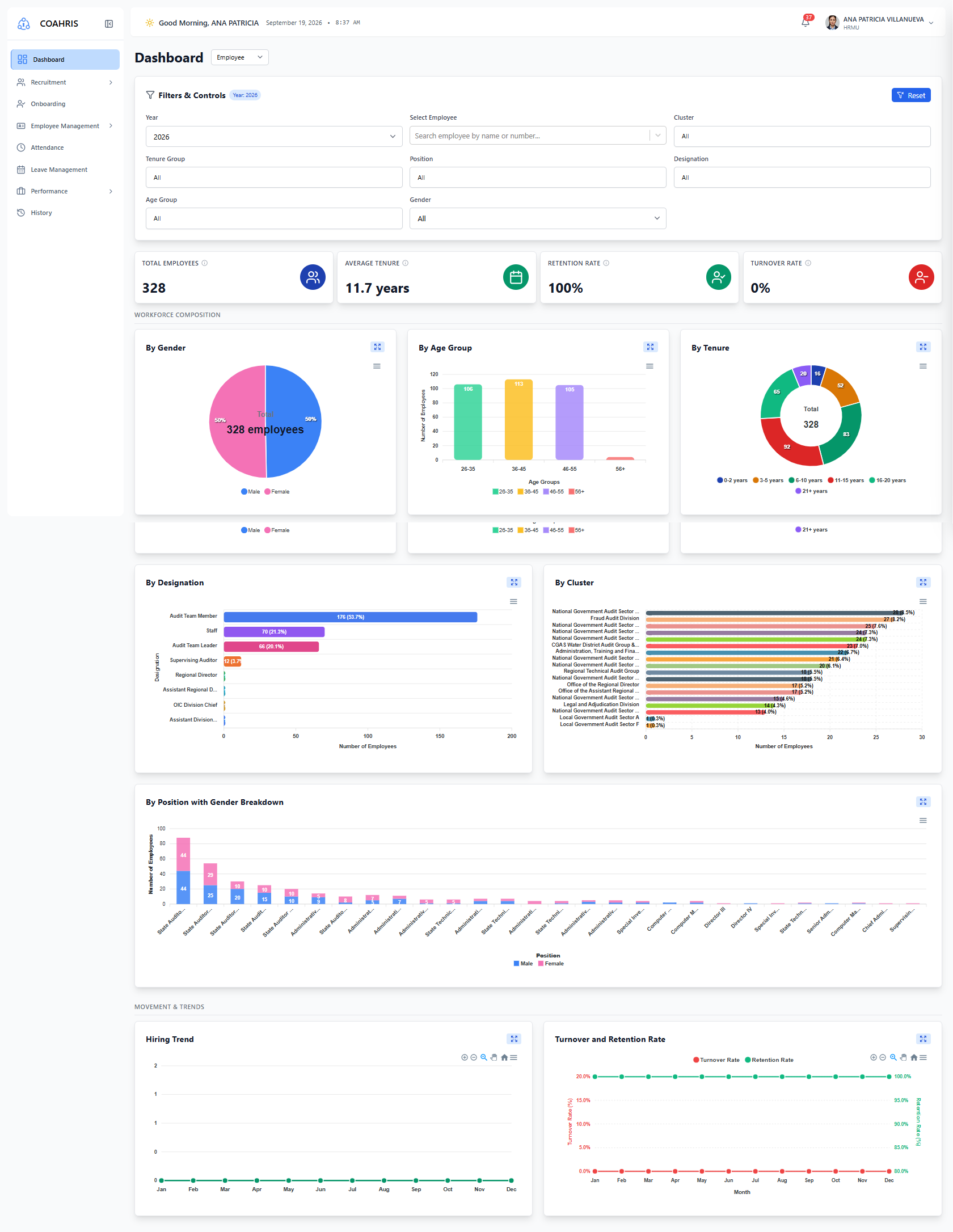Select zoom tool in Hiring Trend toolbar
953x1232 pixels.
coord(484,1057)
